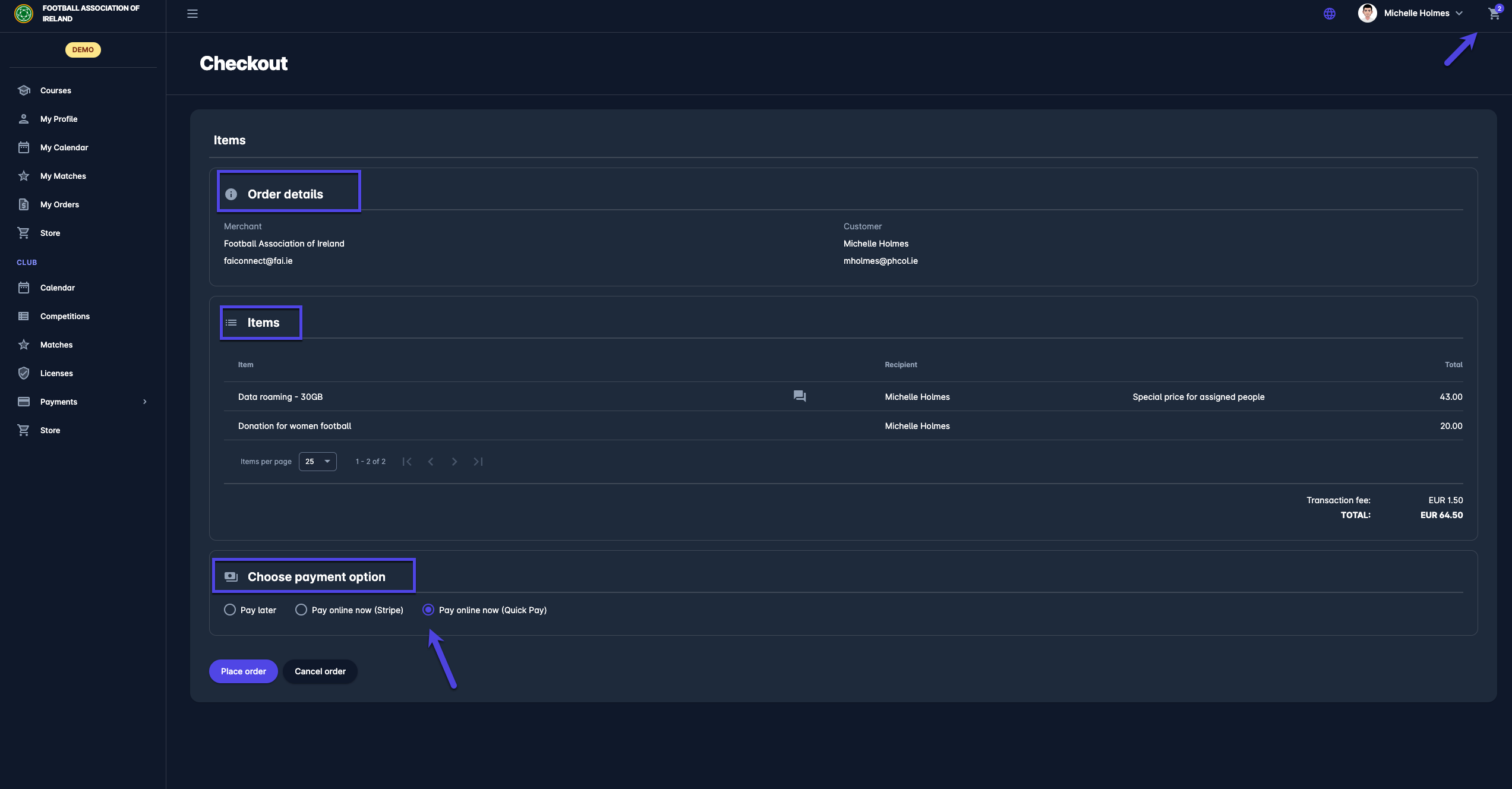The height and width of the screenshot is (789, 1512).
Task: Click the comment icon on Data roaming row
Action: (x=800, y=396)
